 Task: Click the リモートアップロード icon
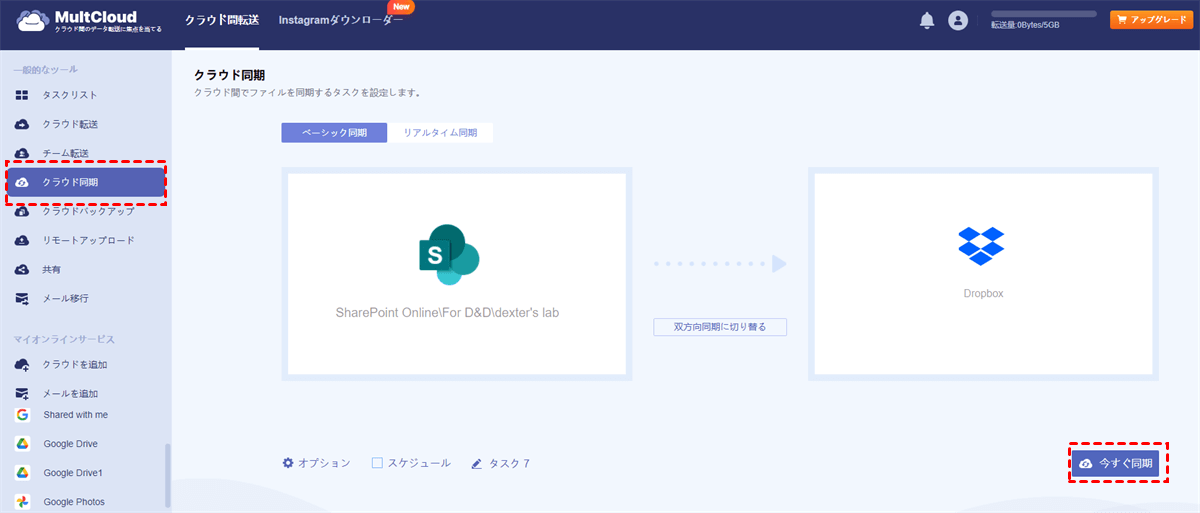pos(22,240)
